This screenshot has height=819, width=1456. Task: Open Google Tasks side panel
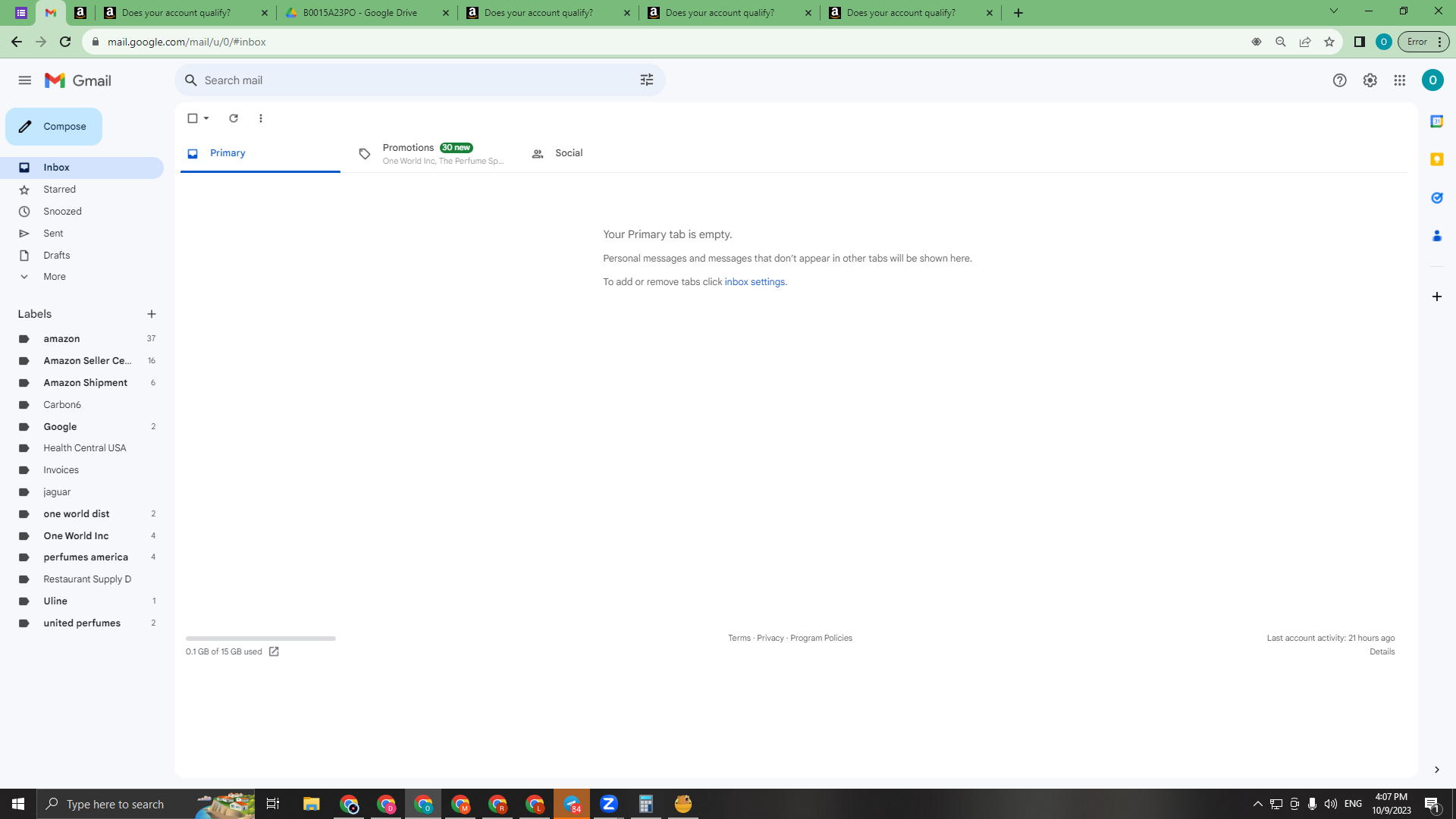[x=1437, y=198]
